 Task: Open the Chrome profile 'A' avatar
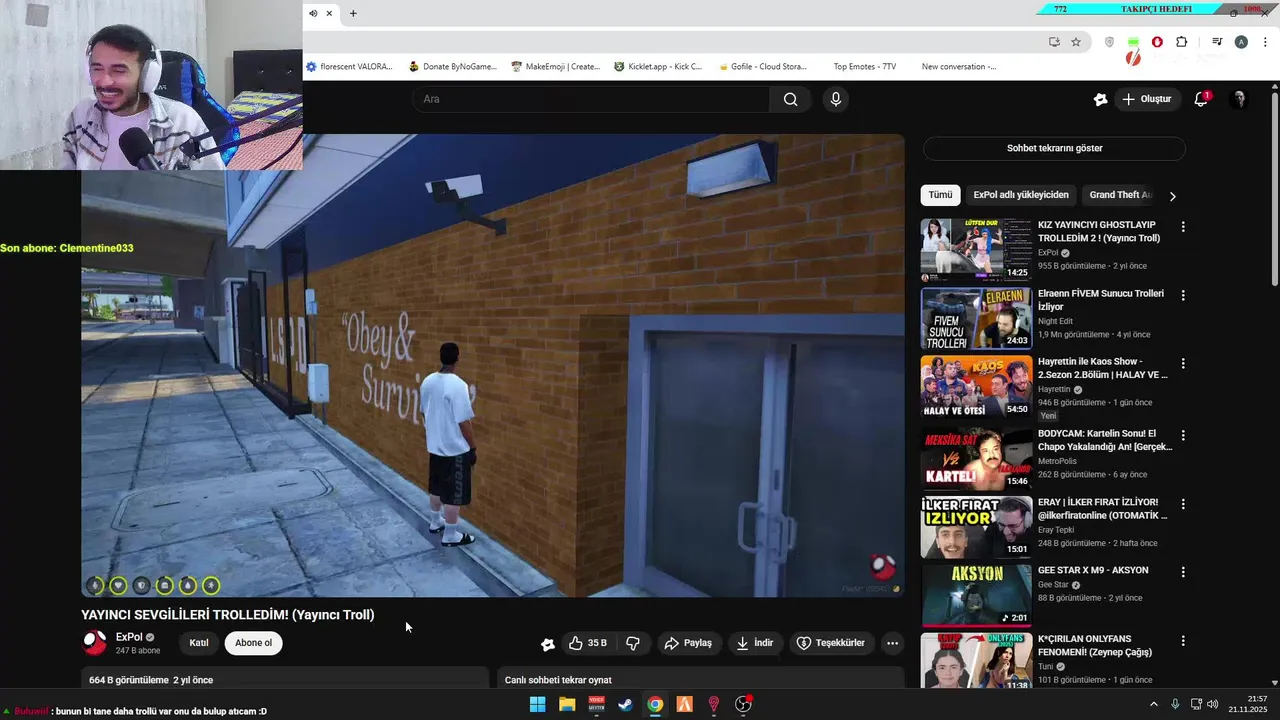[x=1241, y=42]
